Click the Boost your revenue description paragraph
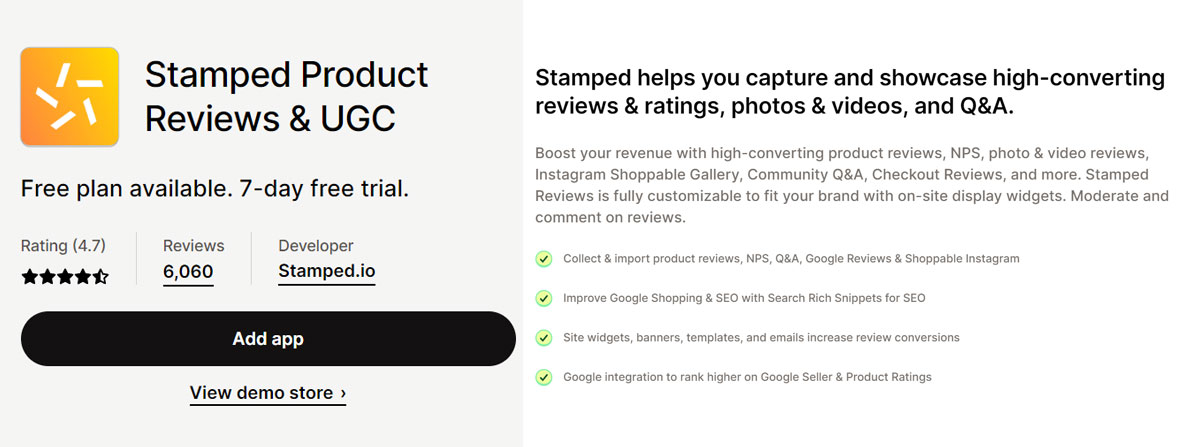 click(852, 185)
